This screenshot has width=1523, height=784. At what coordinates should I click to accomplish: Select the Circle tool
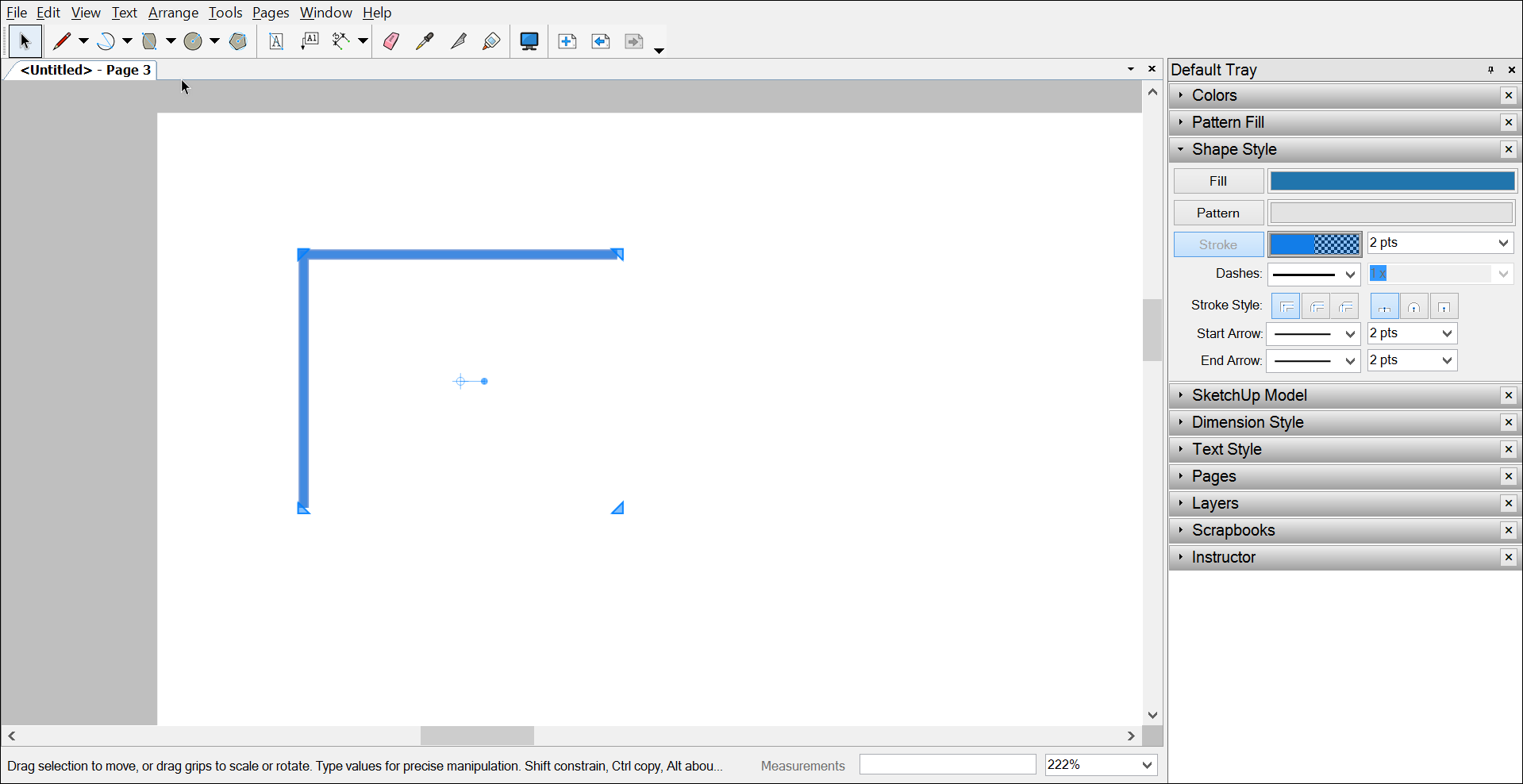coord(193,41)
